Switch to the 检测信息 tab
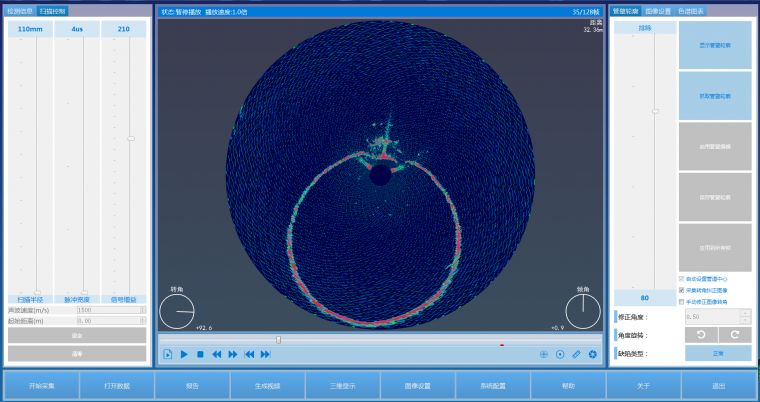The image size is (760, 402). pyautogui.click(x=20, y=11)
